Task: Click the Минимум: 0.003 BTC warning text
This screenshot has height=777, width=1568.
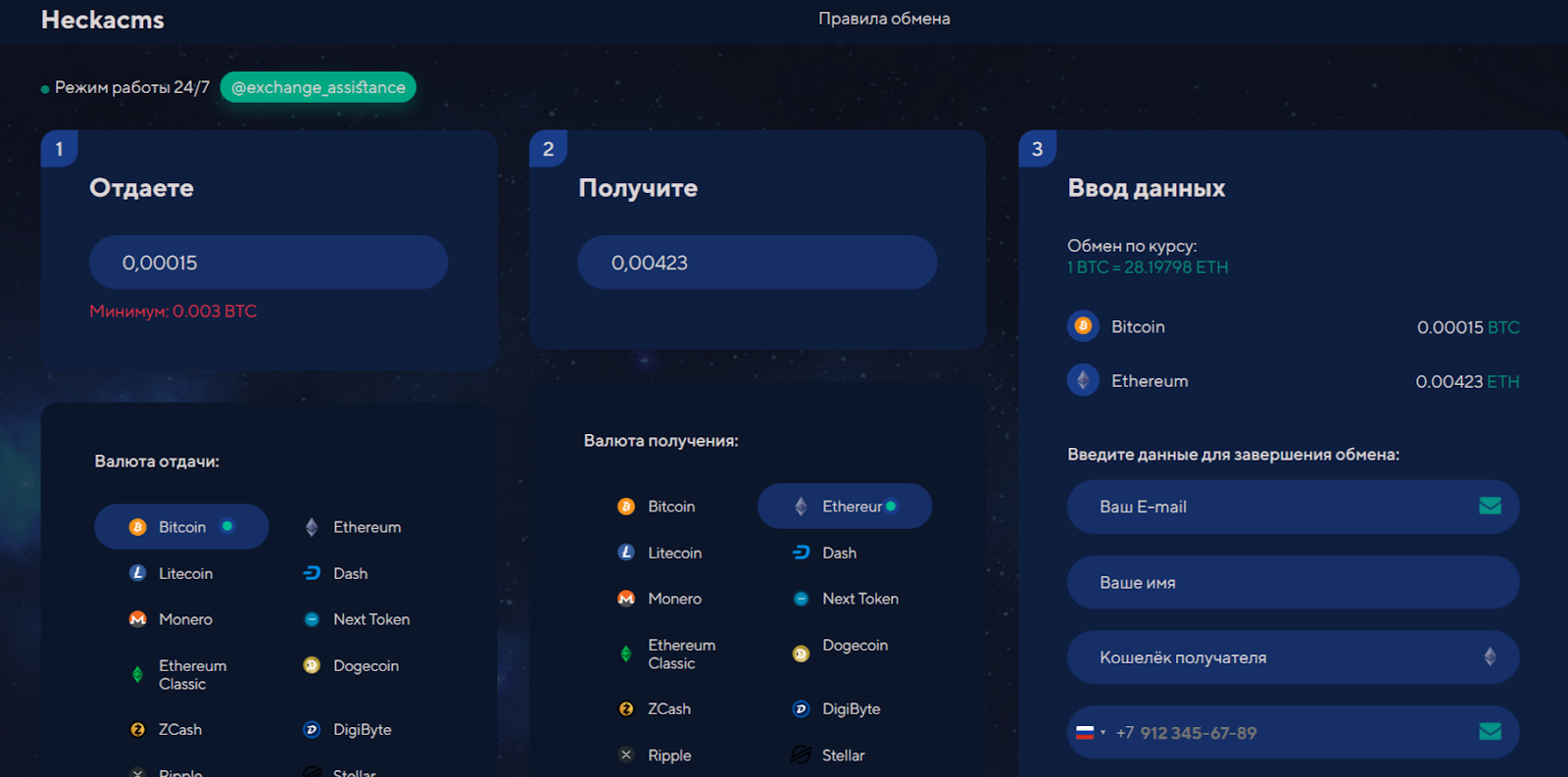Action: [x=173, y=312]
